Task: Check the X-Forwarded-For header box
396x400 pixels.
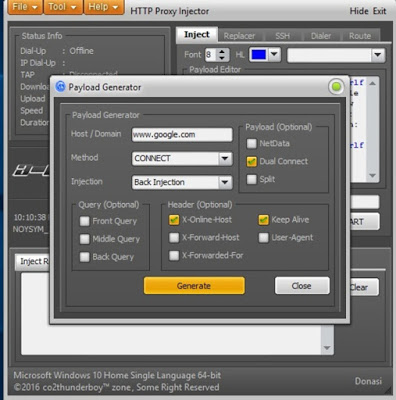Action: pos(174,256)
